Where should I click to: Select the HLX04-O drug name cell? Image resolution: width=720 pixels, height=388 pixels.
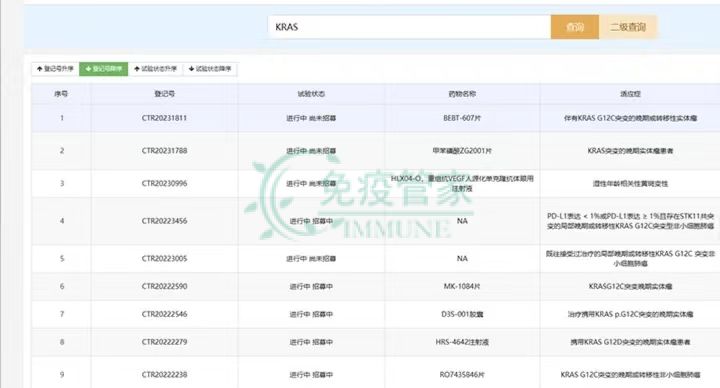click(462, 183)
